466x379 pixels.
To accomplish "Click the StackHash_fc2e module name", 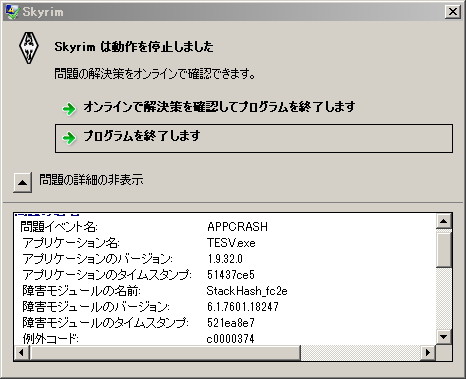I will (247, 291).
